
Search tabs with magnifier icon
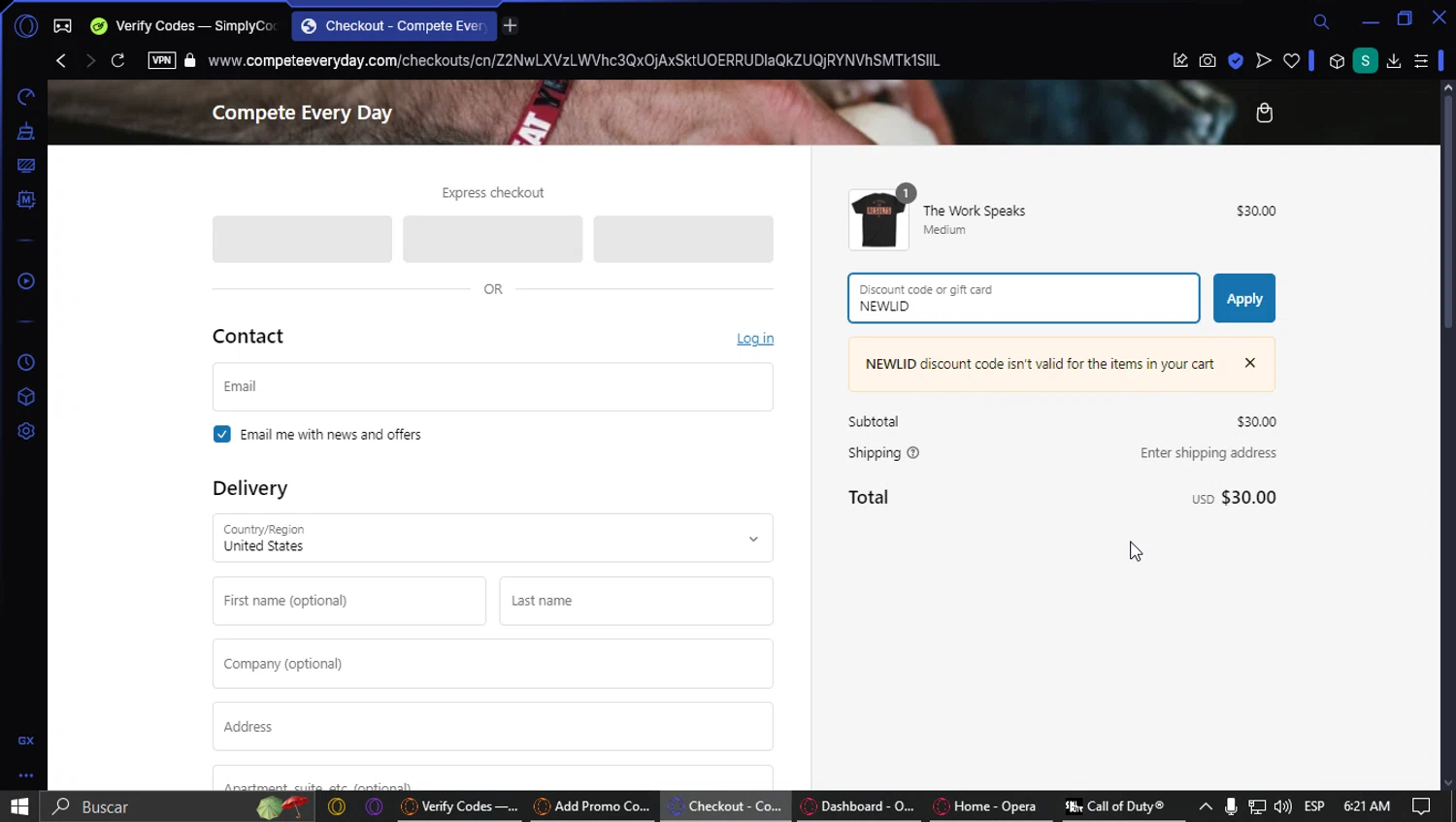pyautogui.click(x=1321, y=21)
